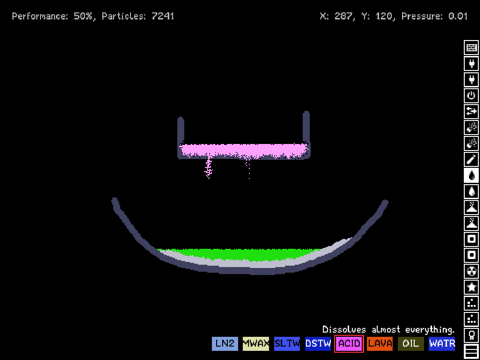Open the Radioactive elements category icon
This screenshot has width=480, height=360.
tap(471, 271)
